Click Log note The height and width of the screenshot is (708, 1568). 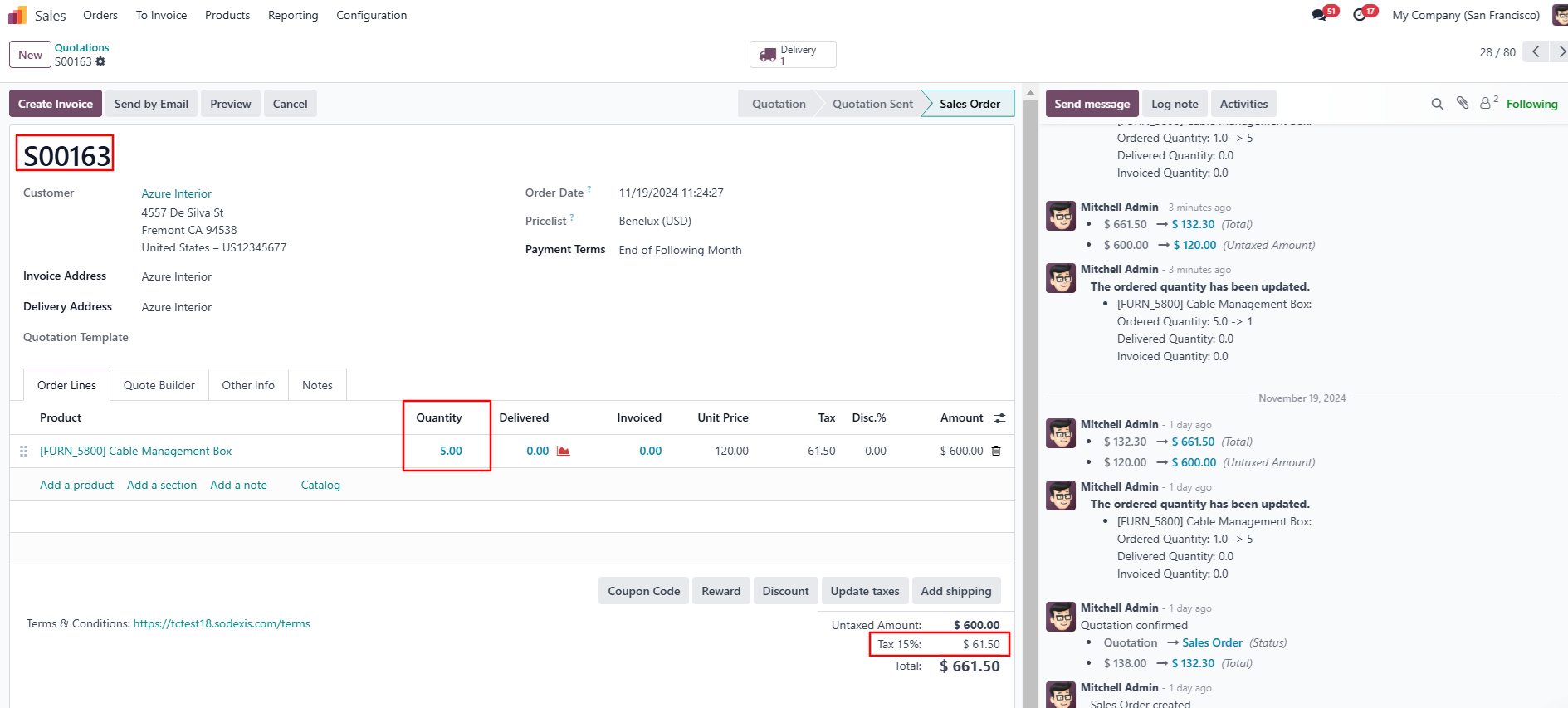1175,104
